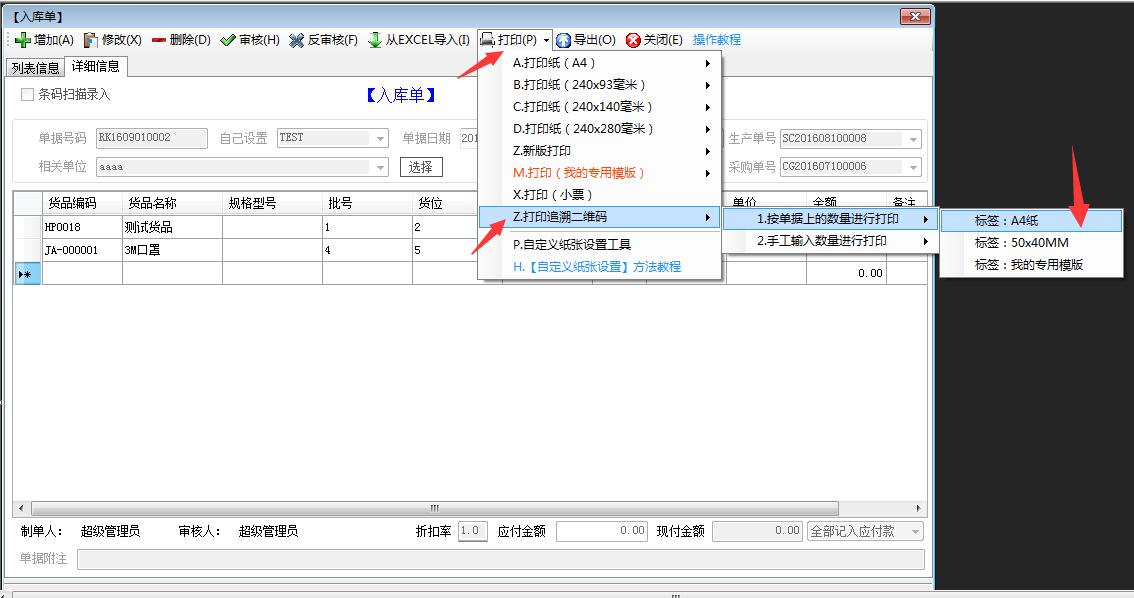Expand the 相关单位 combo box
Image resolution: width=1134 pixels, height=598 pixels.
pos(380,168)
